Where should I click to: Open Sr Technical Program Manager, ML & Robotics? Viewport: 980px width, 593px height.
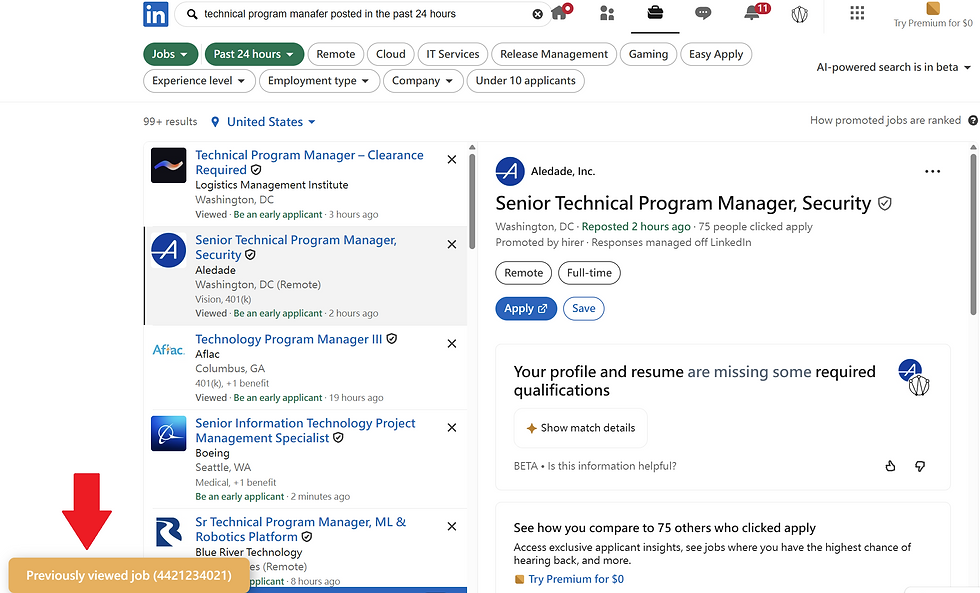301,529
